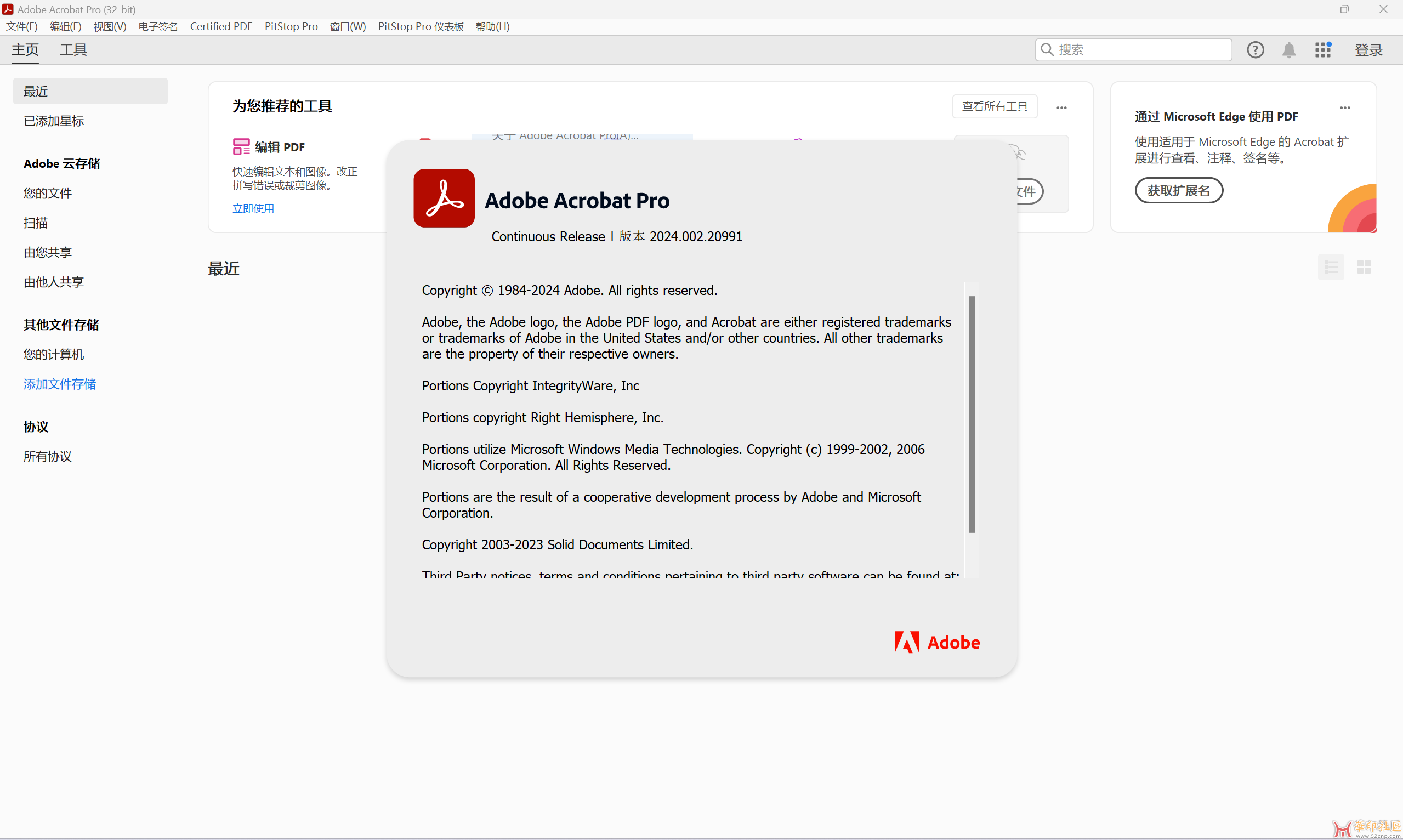Open the Adobe apps grid icon
The image size is (1403, 840).
tap(1322, 50)
